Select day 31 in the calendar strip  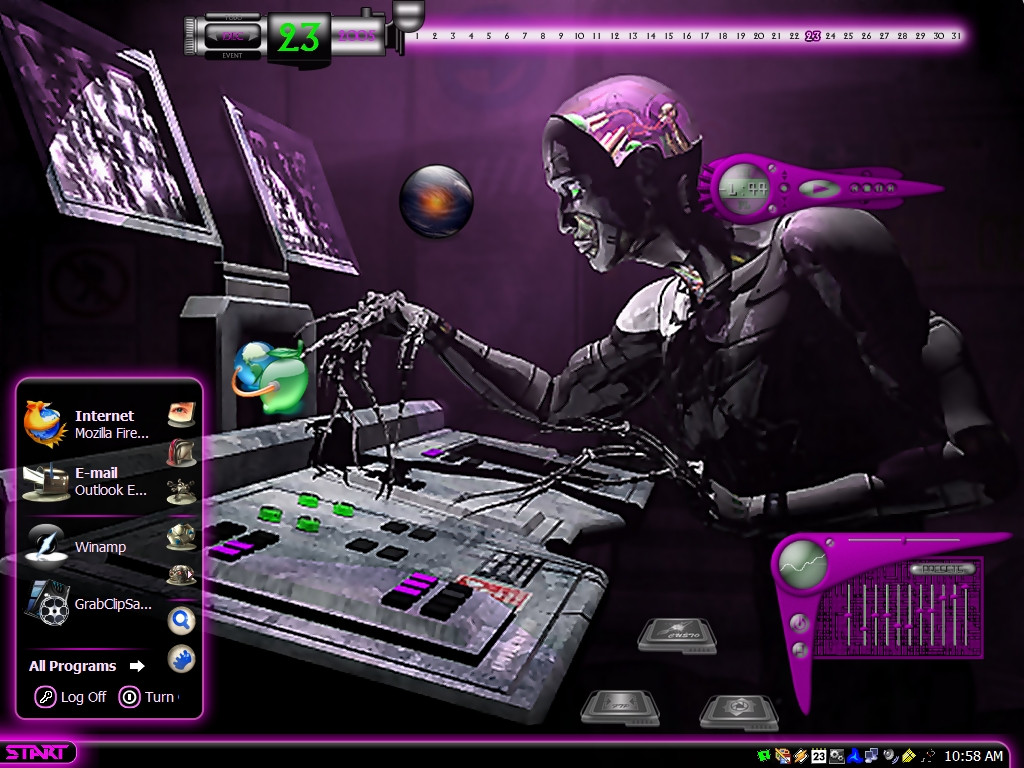point(956,36)
